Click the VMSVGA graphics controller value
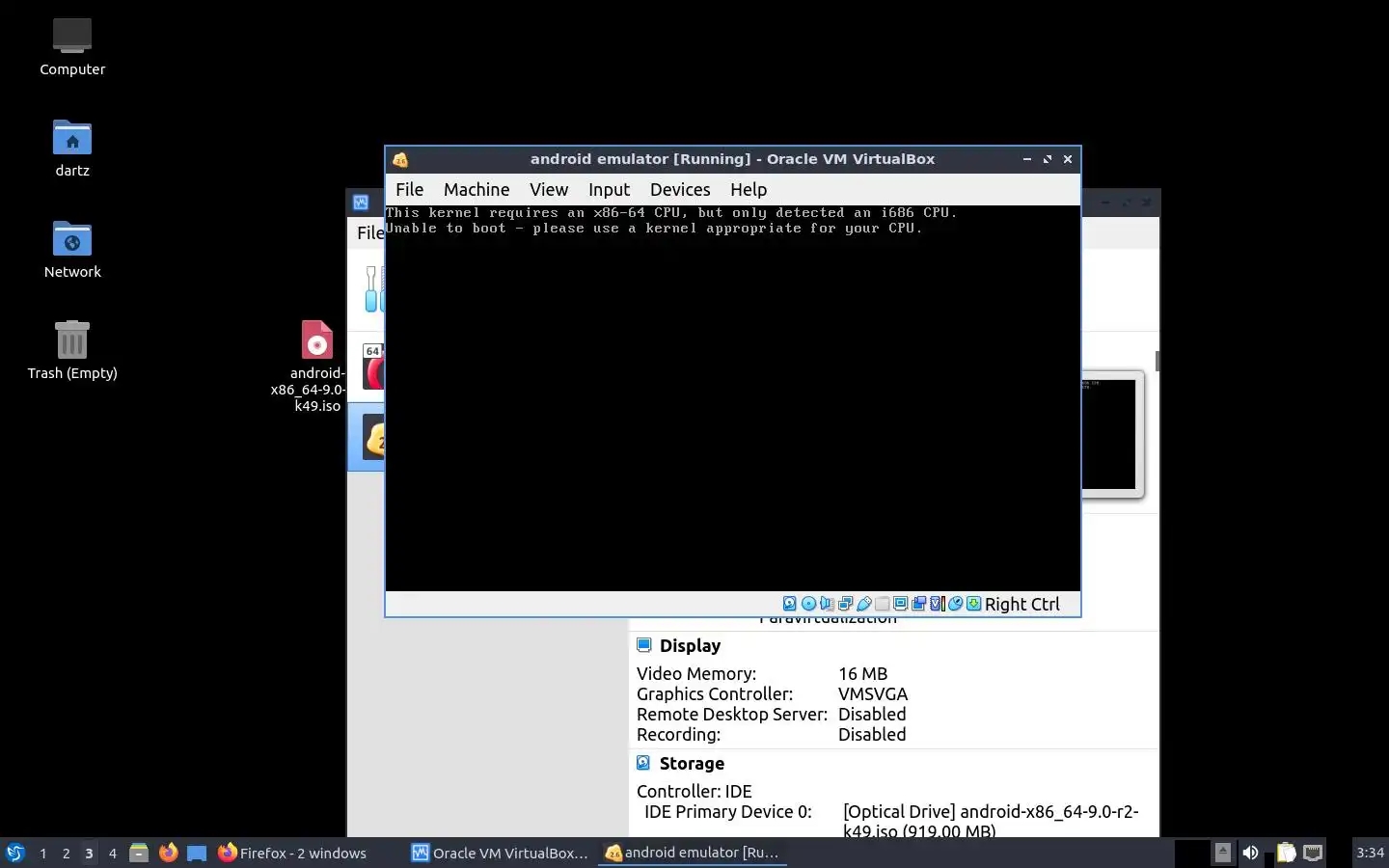Image resolution: width=1389 pixels, height=868 pixels. [873, 694]
